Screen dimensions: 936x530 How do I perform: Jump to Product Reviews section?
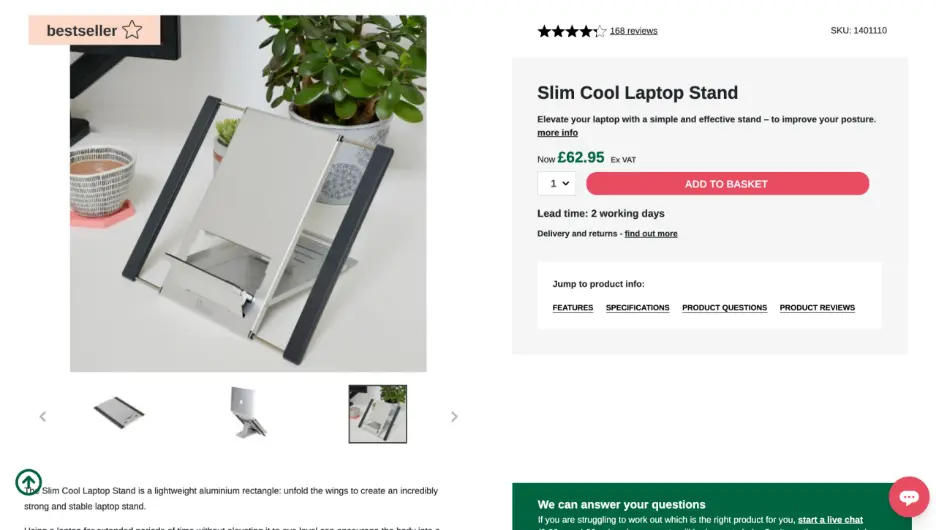(x=817, y=308)
